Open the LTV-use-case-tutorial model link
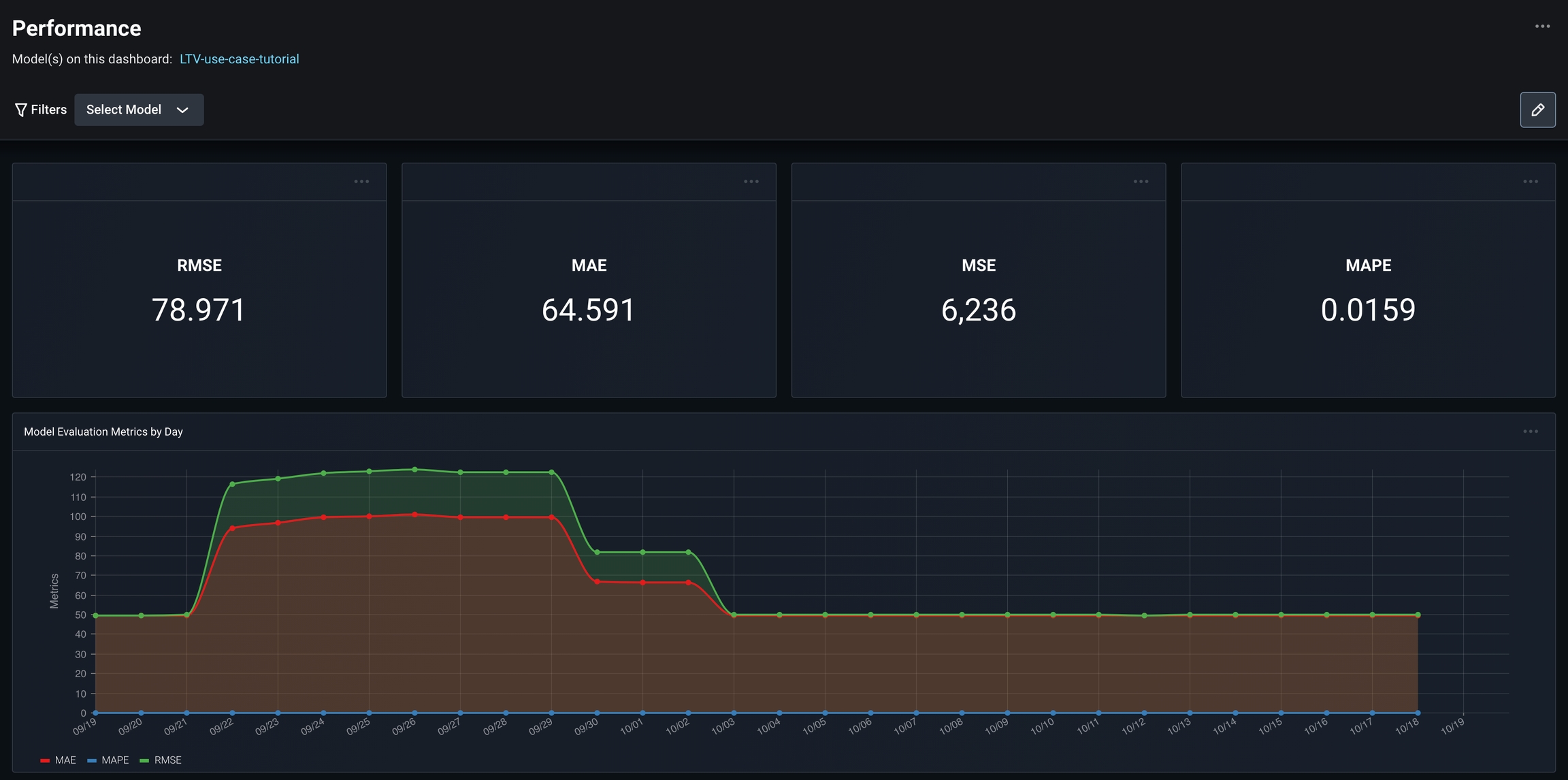The width and height of the screenshot is (1568, 780). (x=239, y=59)
